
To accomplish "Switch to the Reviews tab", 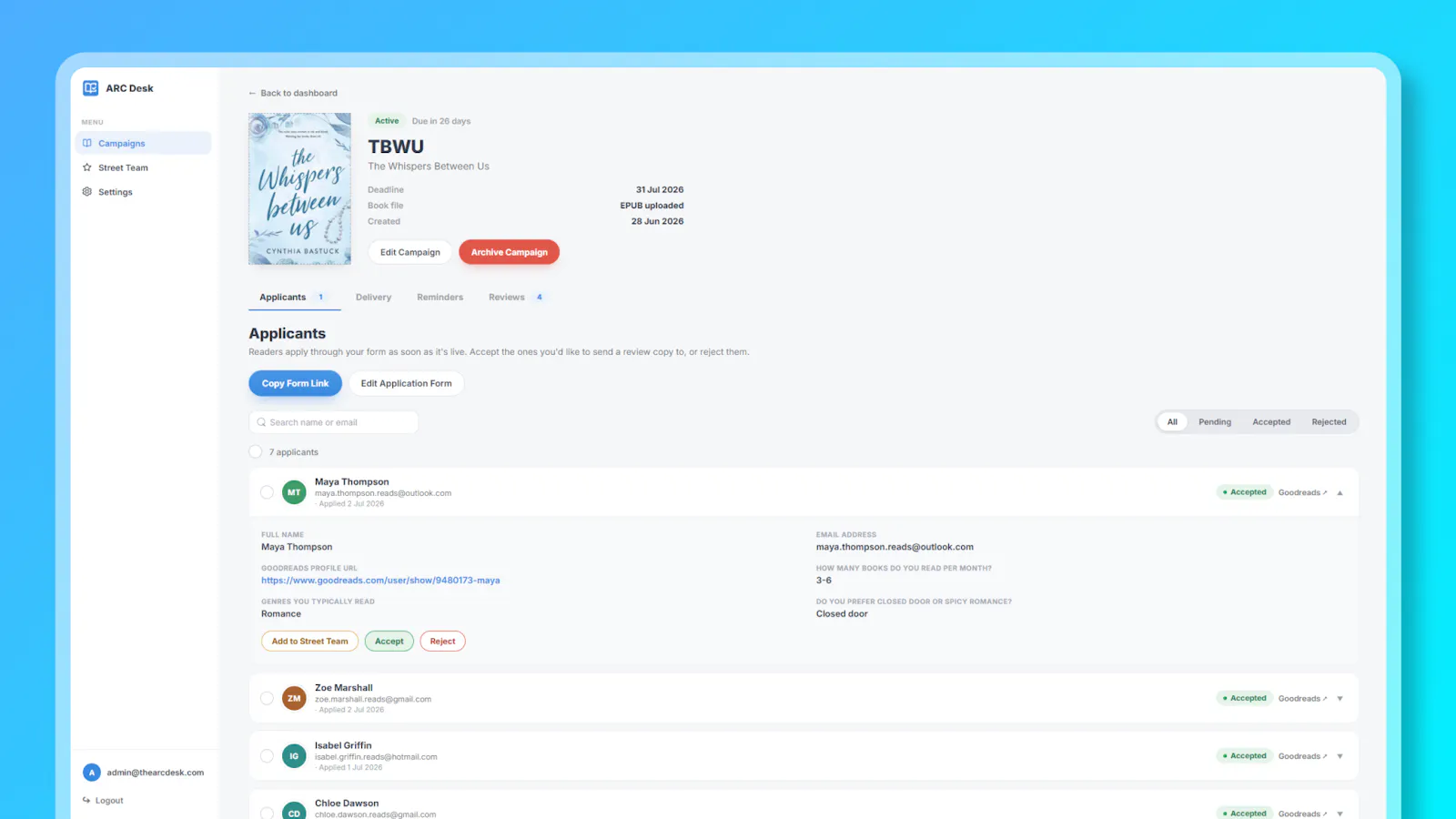I will click(x=516, y=298).
